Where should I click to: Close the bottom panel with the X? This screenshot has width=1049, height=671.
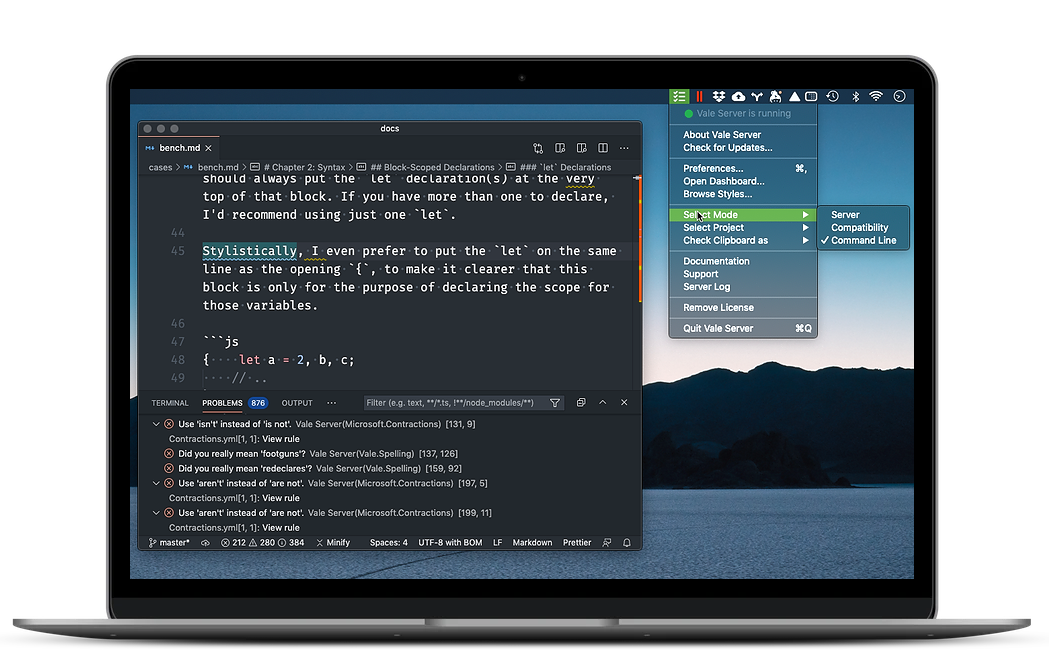point(624,403)
